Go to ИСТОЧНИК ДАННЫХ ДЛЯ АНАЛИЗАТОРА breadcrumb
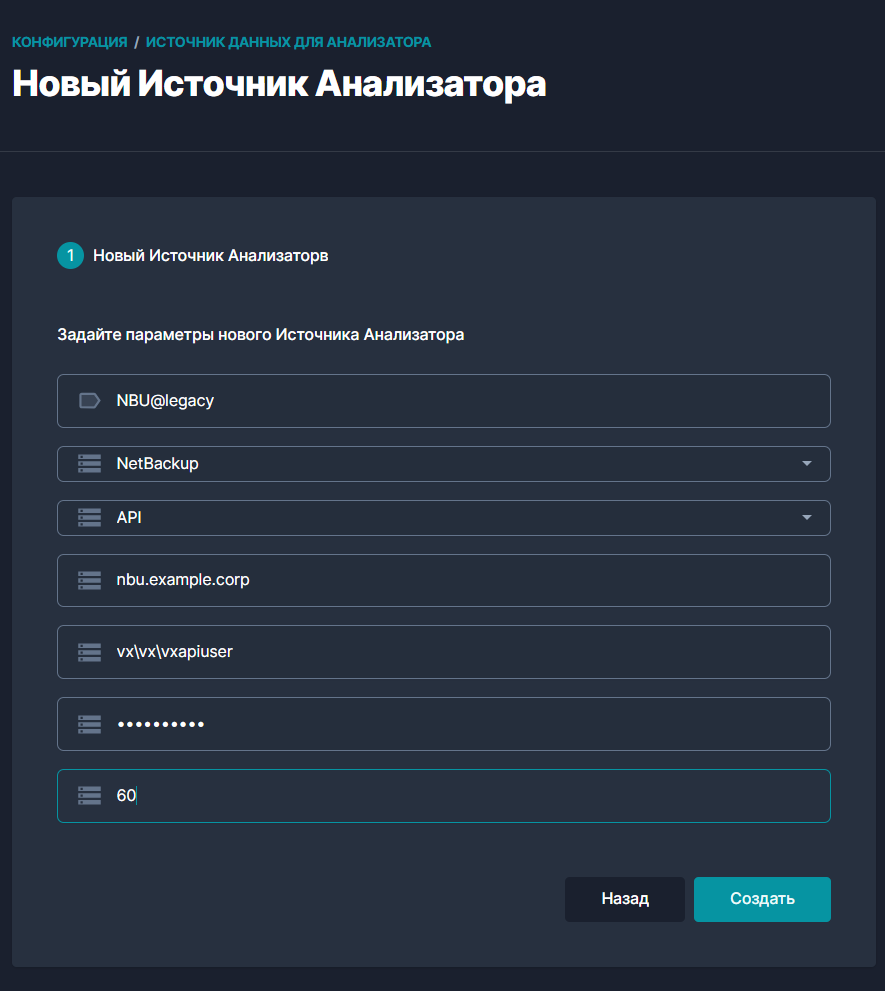The height and width of the screenshot is (991, 885). (288, 42)
